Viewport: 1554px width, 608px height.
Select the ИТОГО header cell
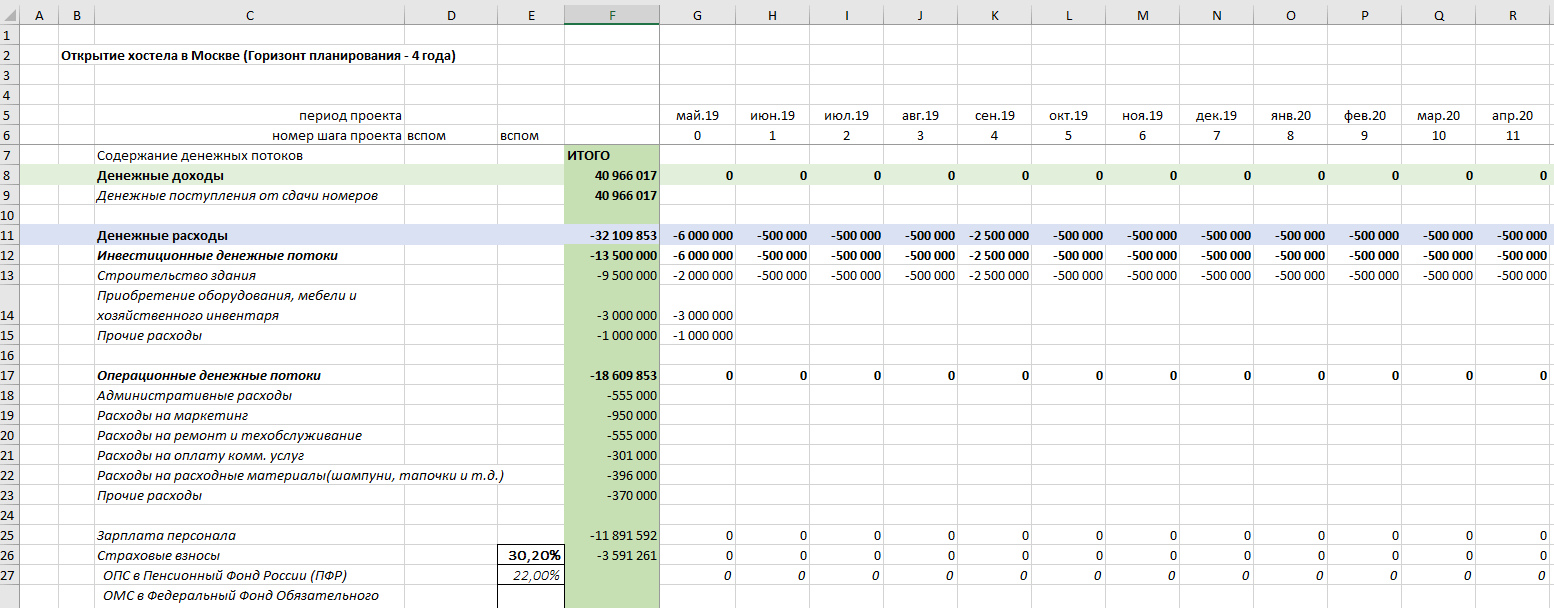[611, 156]
